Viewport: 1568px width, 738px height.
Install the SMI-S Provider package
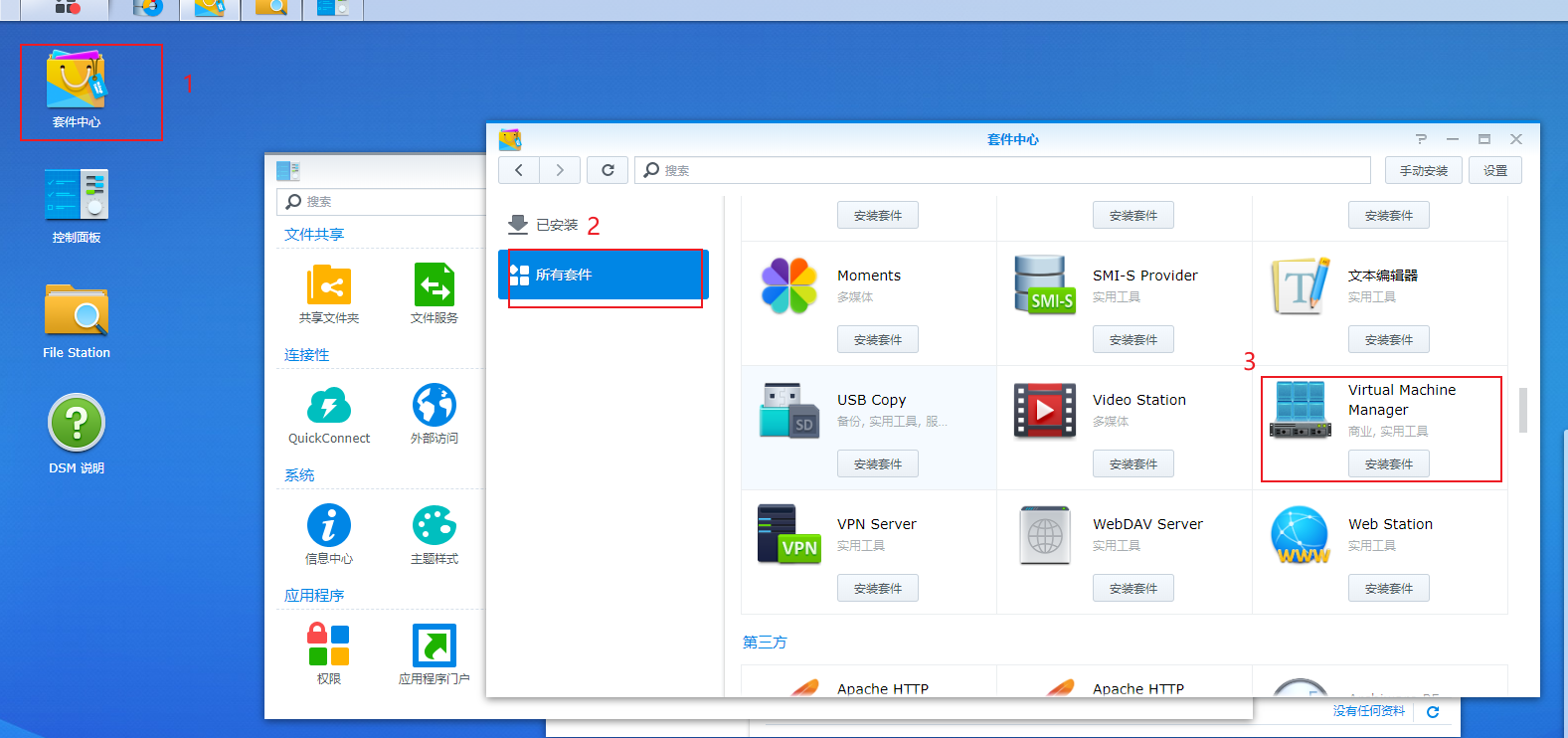(x=1133, y=339)
